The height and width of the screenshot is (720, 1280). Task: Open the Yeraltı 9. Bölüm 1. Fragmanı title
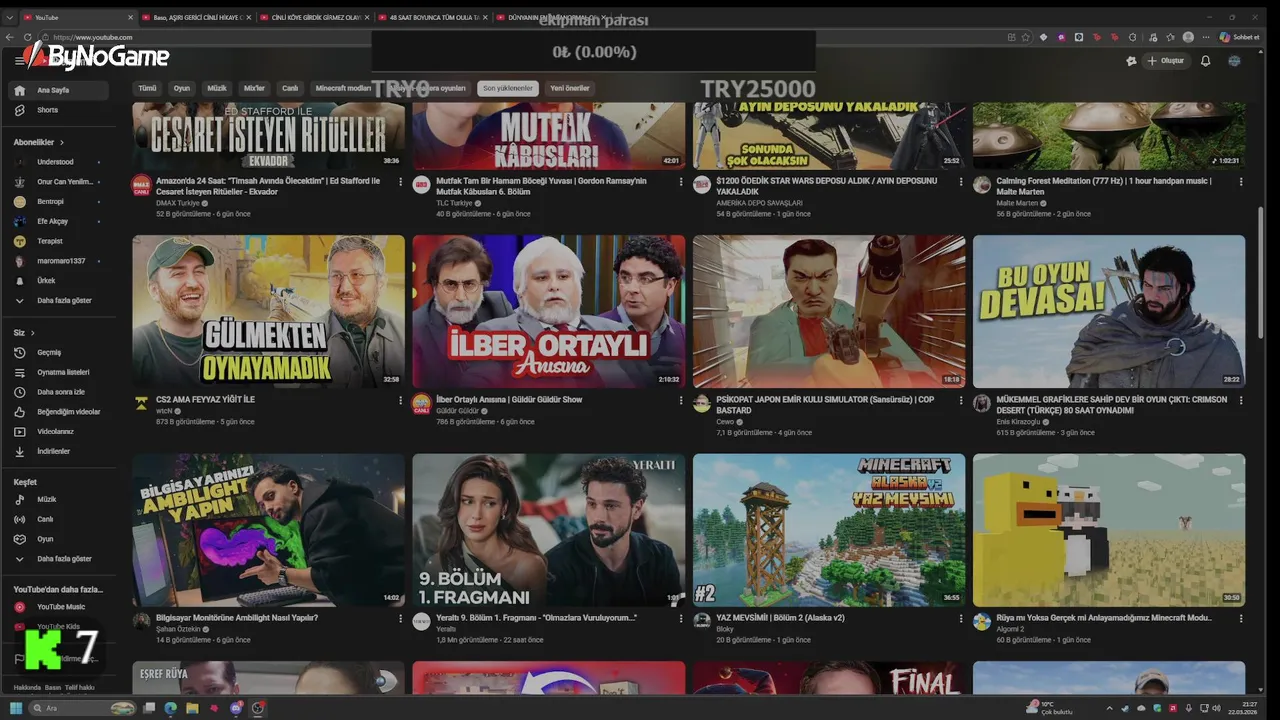536,618
